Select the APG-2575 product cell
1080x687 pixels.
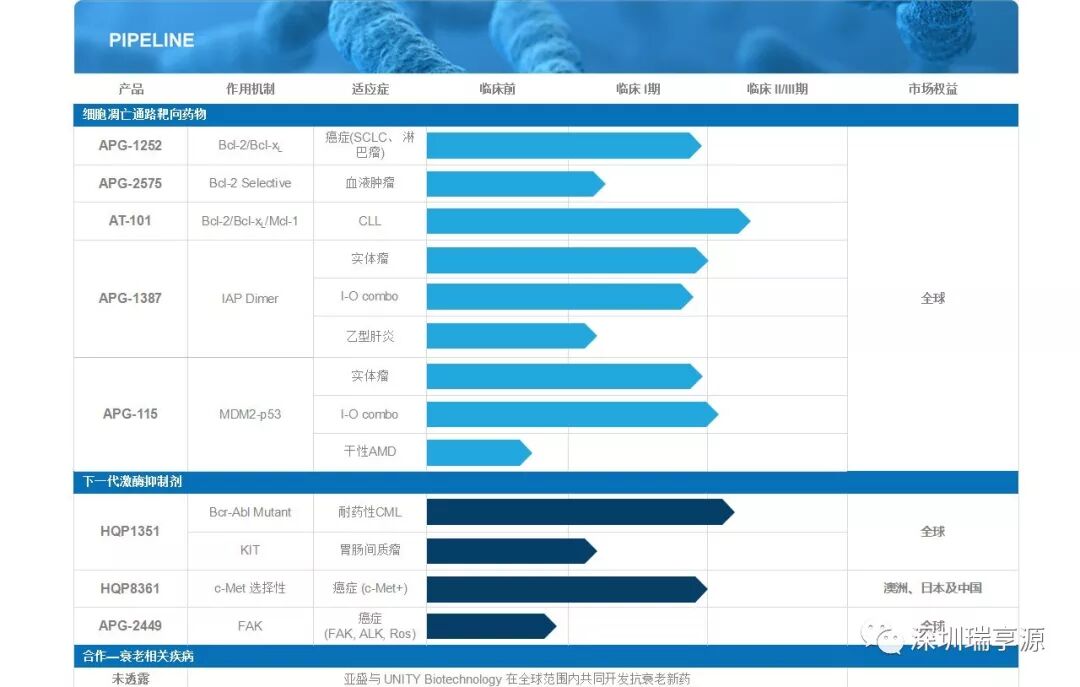click(x=130, y=183)
